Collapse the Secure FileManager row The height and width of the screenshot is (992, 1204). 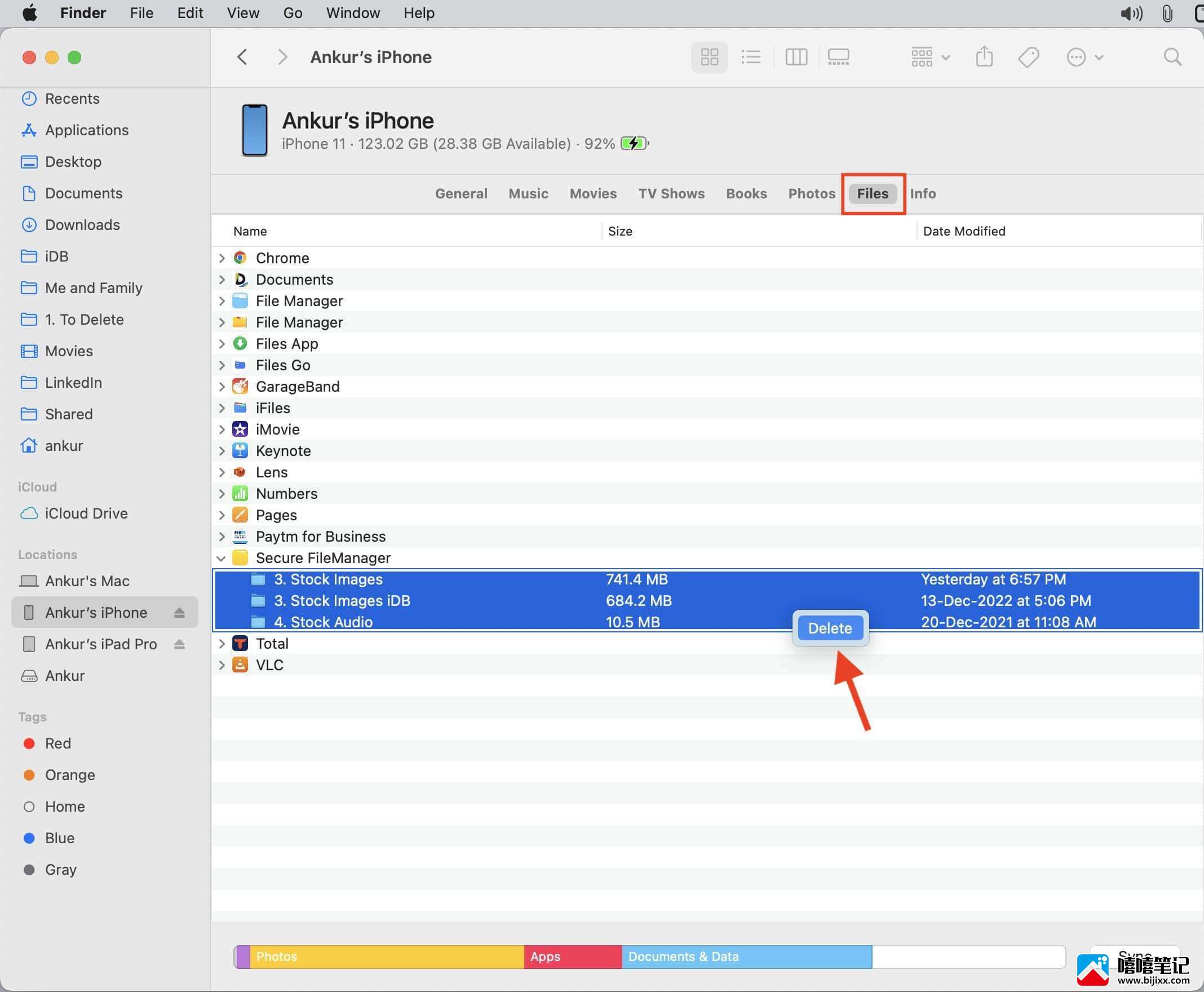221,557
